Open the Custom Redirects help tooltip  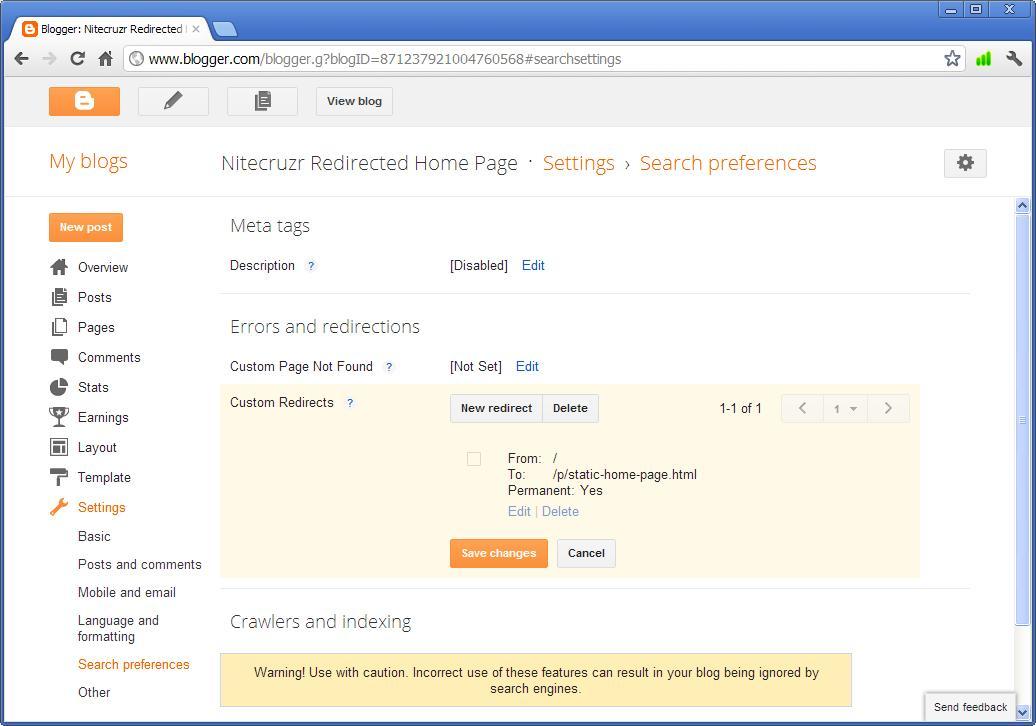pyautogui.click(x=349, y=403)
